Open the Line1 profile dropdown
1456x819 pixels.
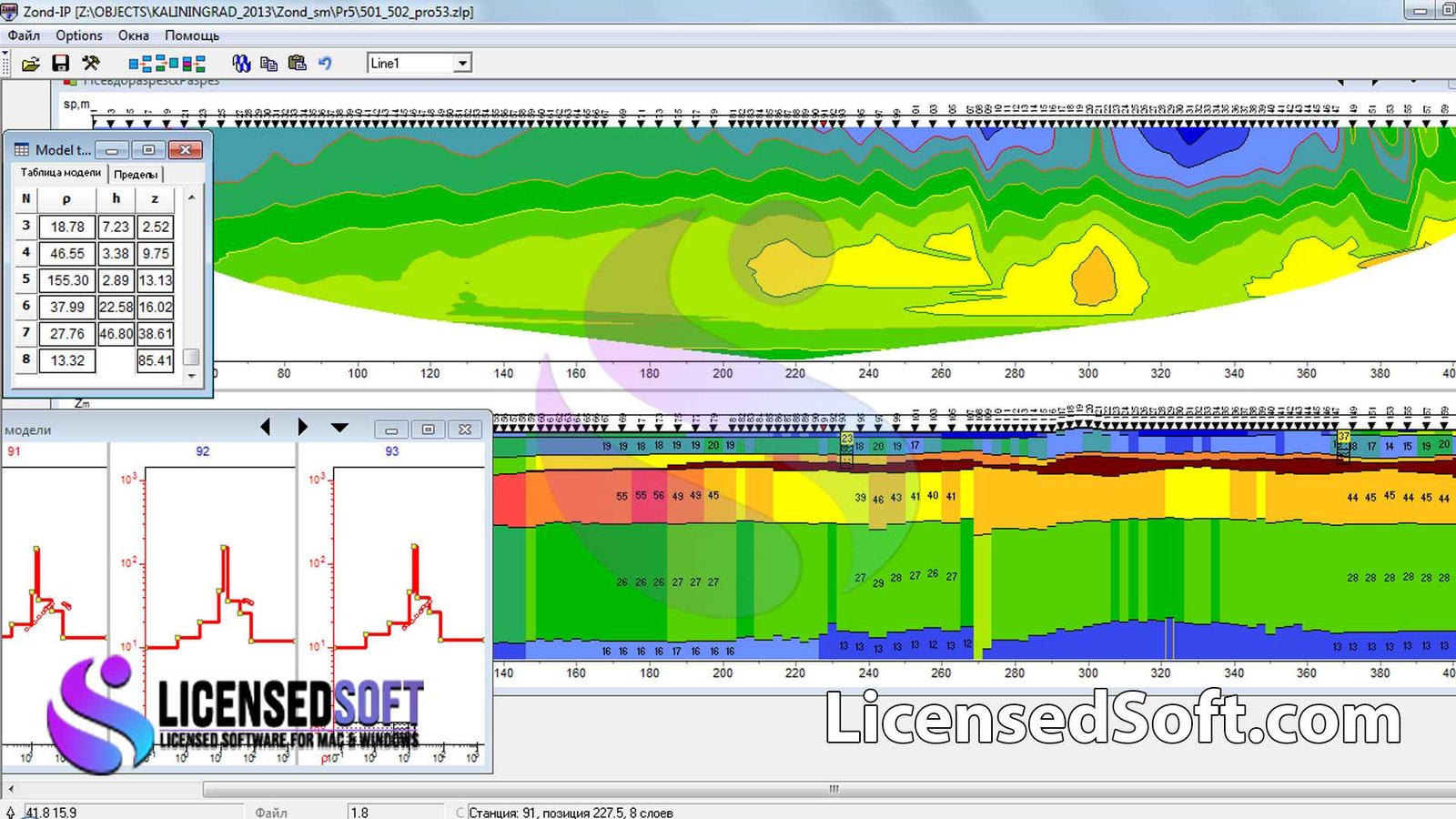click(463, 63)
